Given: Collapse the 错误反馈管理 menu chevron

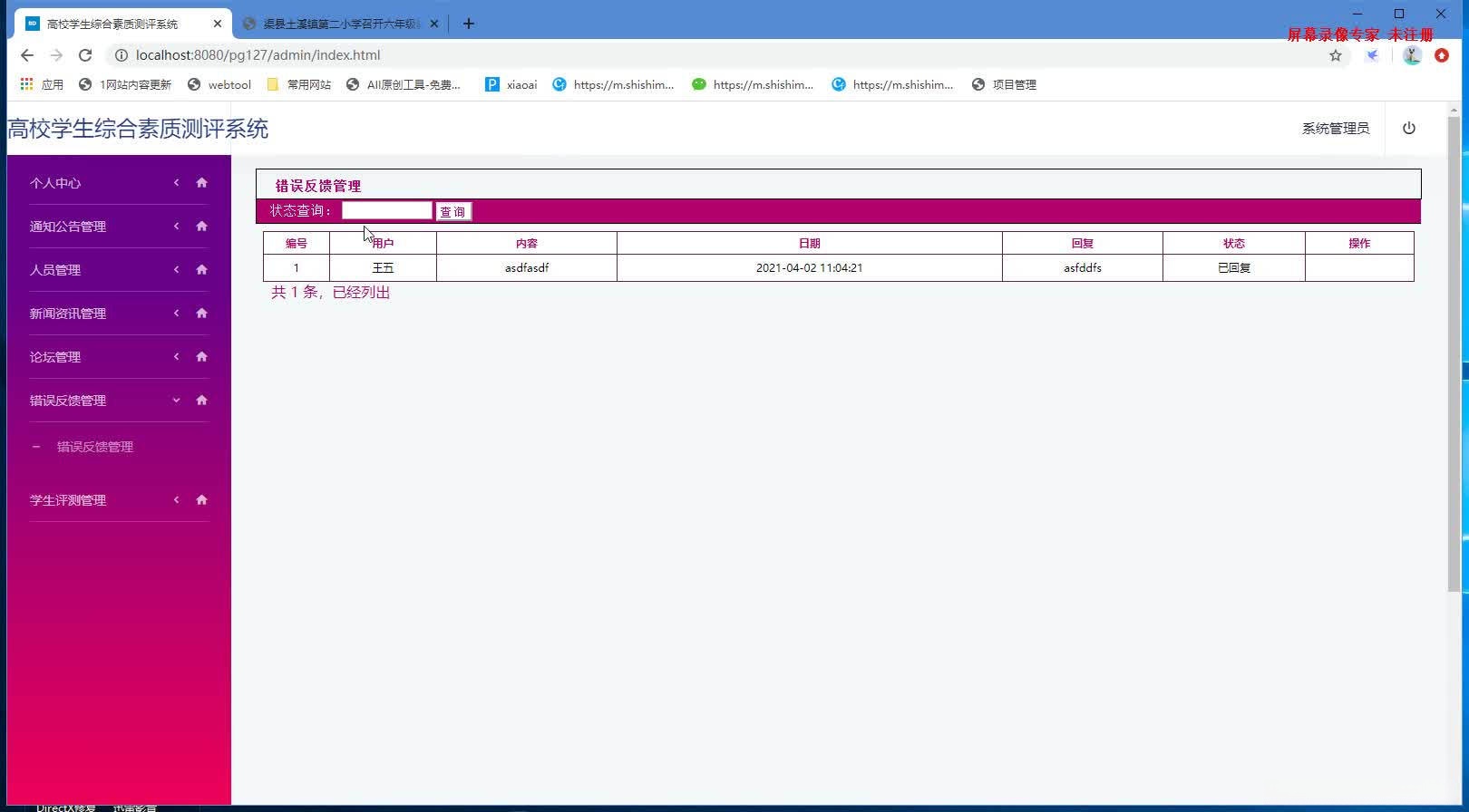Looking at the screenshot, I should click(176, 401).
